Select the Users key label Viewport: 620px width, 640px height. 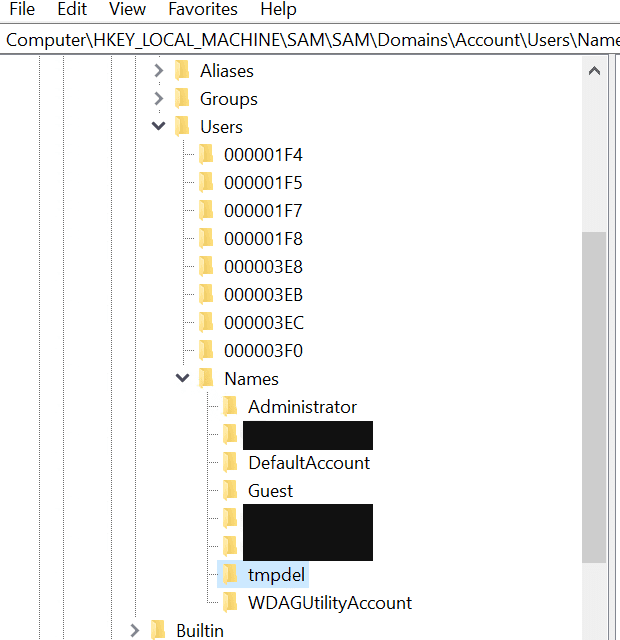coord(221,127)
